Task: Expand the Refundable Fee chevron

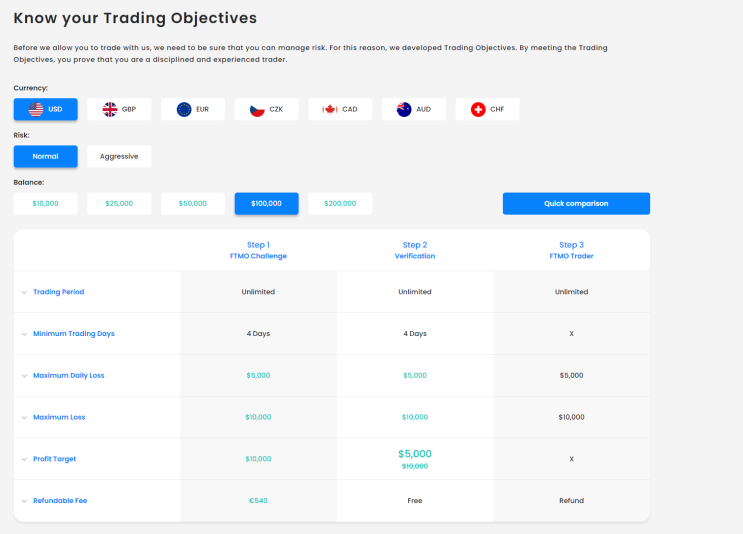Action: [x=24, y=501]
